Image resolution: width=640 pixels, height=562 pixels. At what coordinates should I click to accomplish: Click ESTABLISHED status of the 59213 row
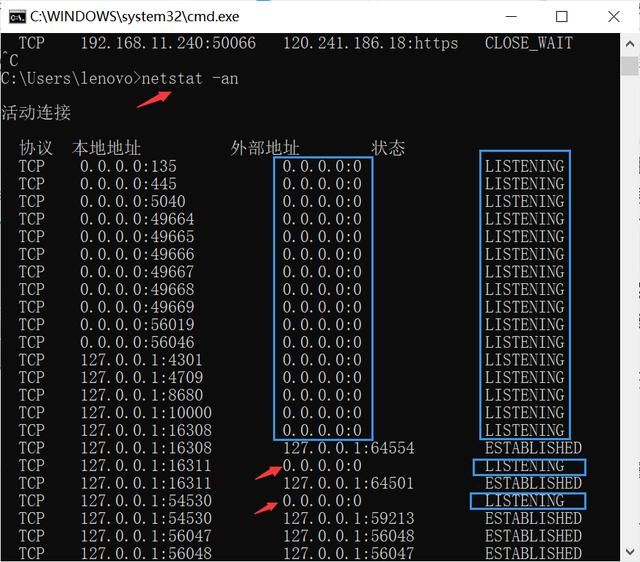click(533, 518)
